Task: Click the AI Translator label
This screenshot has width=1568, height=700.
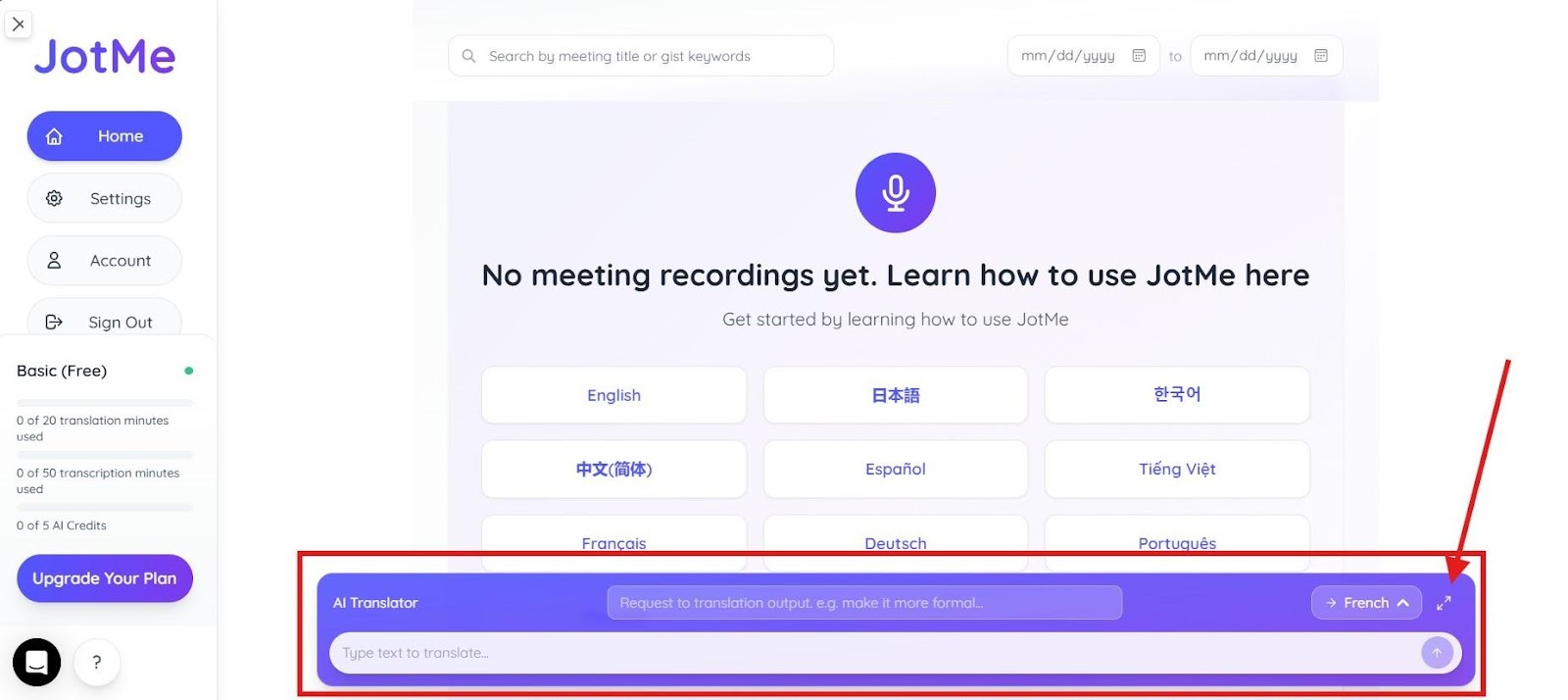Action: click(375, 603)
